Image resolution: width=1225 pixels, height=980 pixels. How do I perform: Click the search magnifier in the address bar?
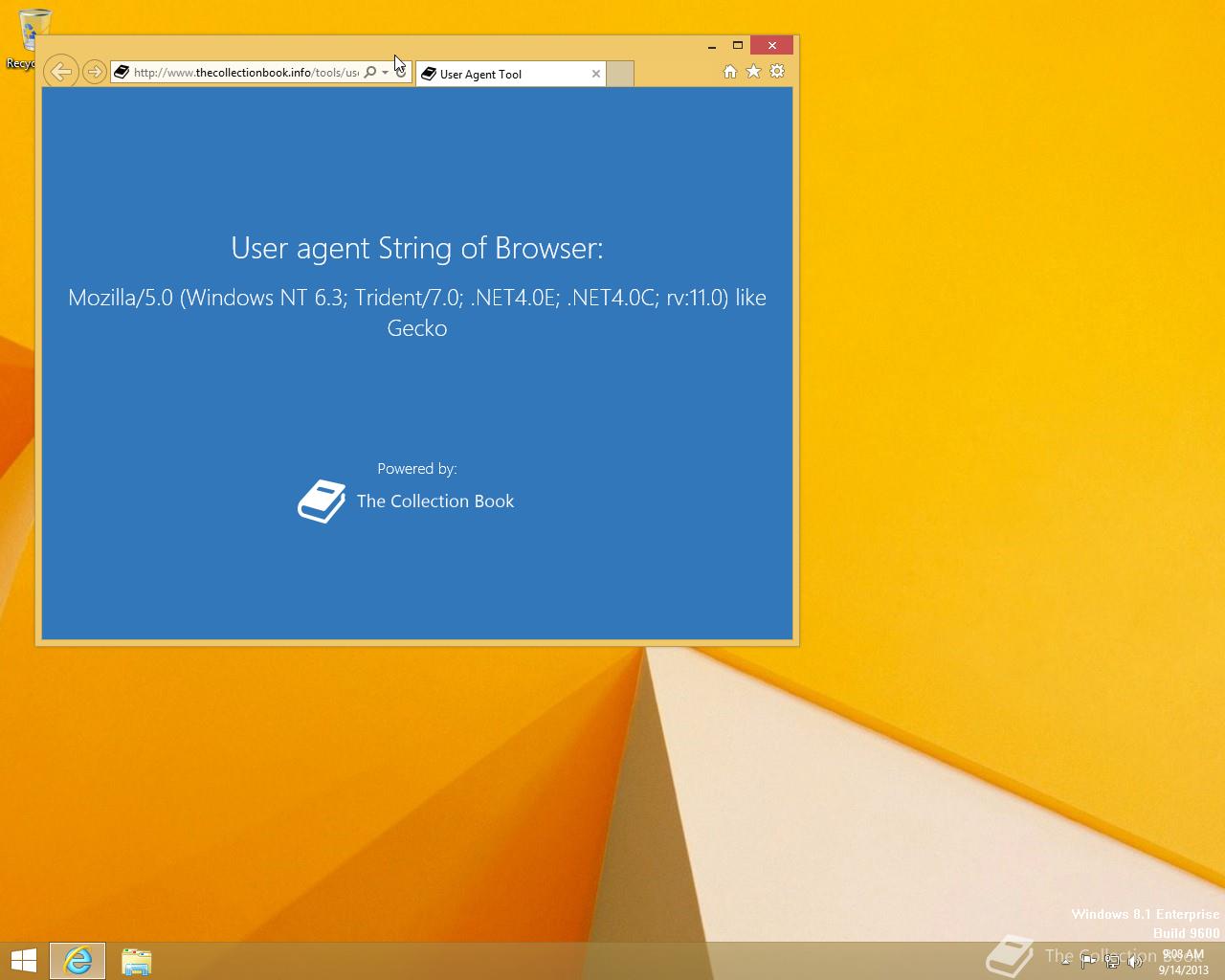370,72
